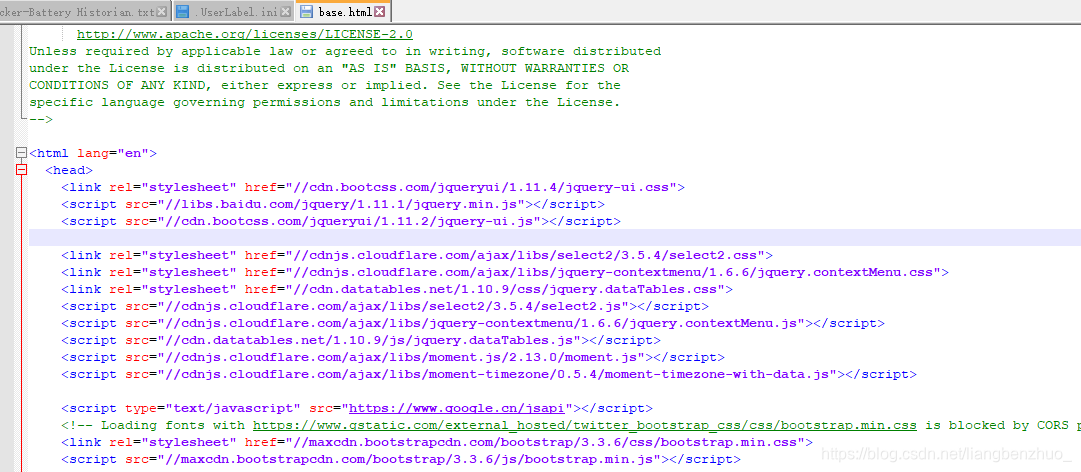This screenshot has height=472, width=1081.
Task: Click the bootcss jquery-ui.js script line
Action: pos(341,221)
